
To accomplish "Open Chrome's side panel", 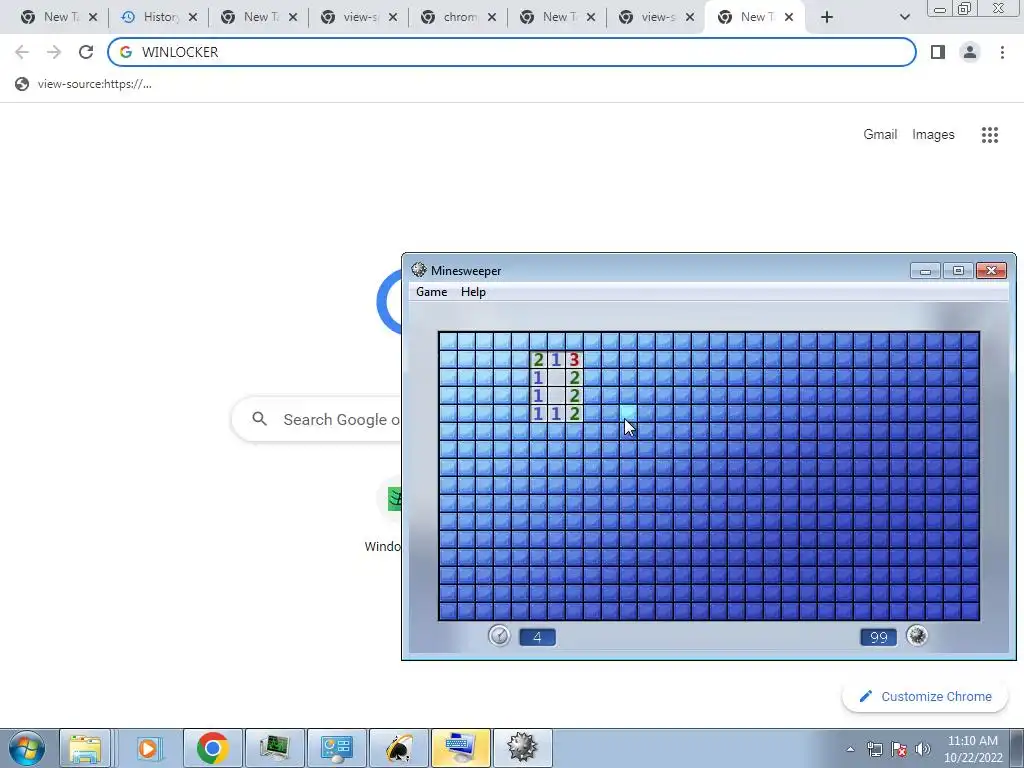I will (938, 52).
